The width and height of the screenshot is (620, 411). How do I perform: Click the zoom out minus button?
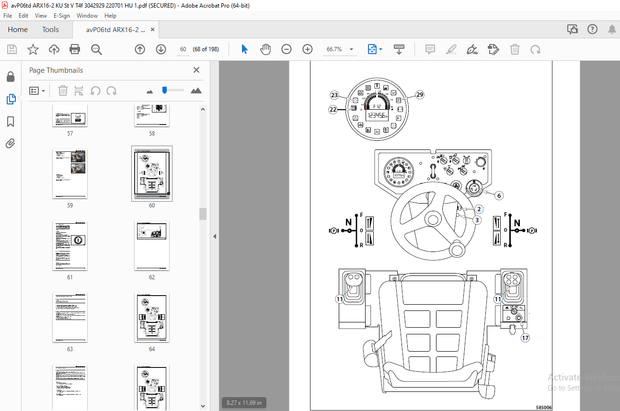click(286, 49)
